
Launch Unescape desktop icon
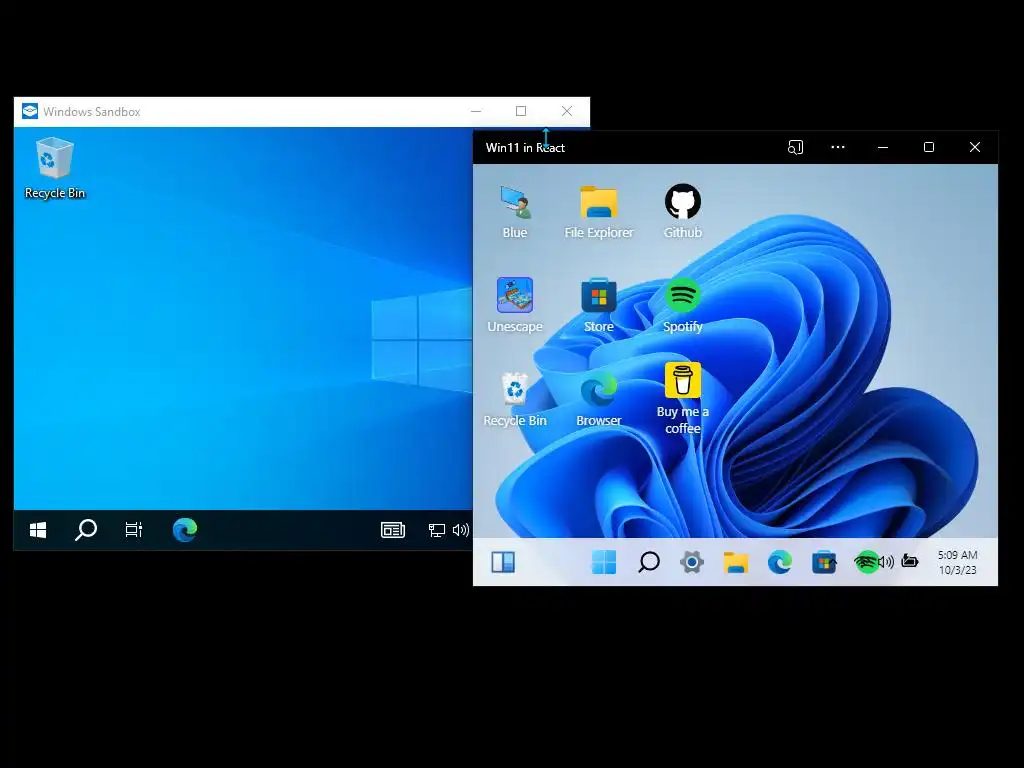(515, 306)
